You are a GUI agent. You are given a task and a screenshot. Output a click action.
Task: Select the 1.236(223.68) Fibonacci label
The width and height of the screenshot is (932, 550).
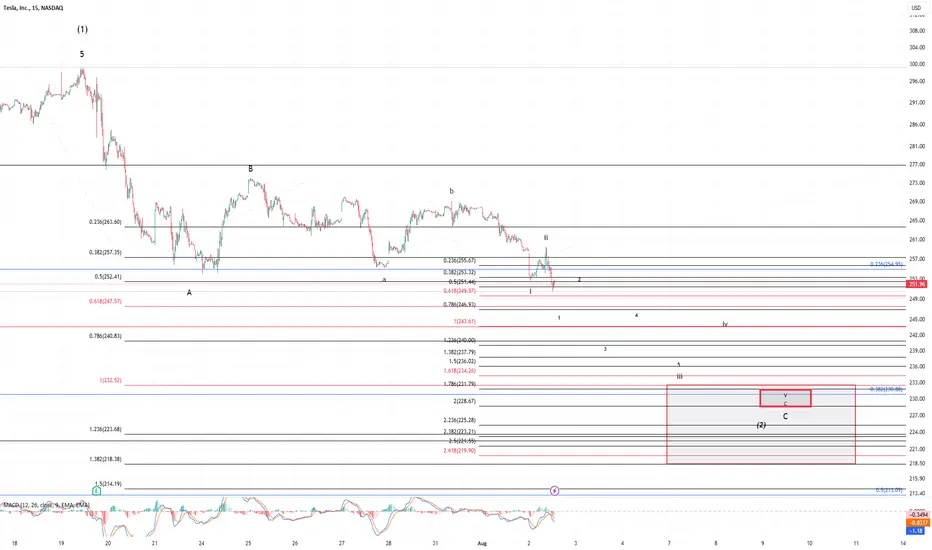tap(105, 429)
